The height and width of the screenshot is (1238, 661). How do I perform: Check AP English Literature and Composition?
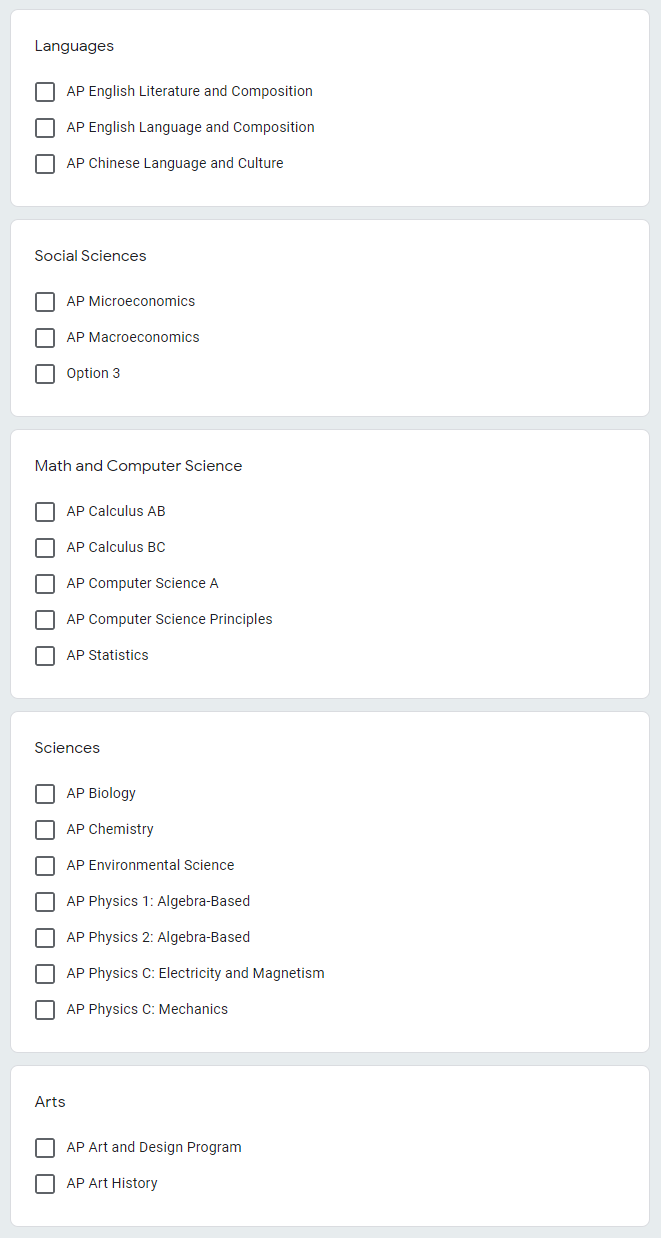(45, 92)
